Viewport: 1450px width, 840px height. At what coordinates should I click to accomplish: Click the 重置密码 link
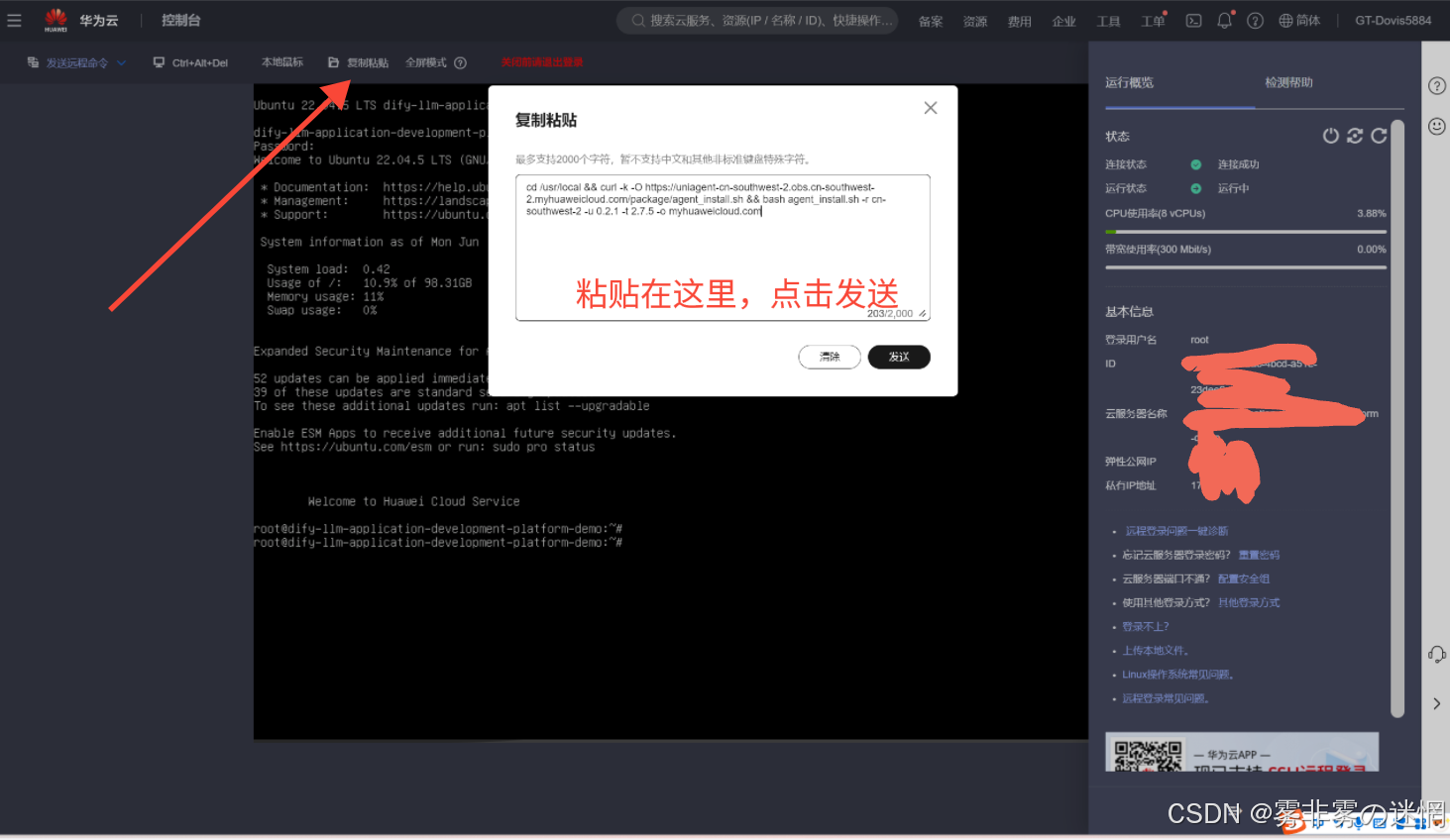[1259, 555]
